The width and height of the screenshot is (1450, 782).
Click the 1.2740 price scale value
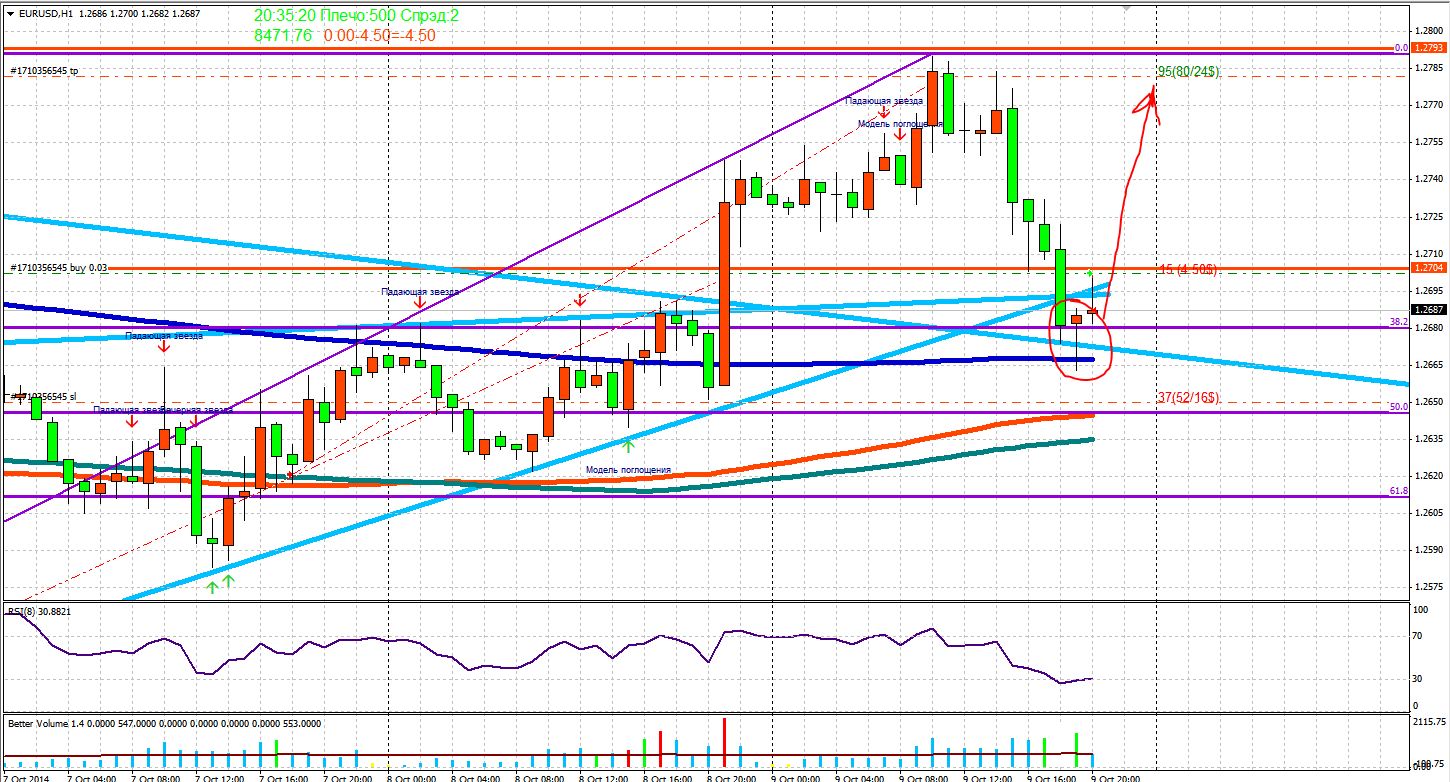point(1428,178)
